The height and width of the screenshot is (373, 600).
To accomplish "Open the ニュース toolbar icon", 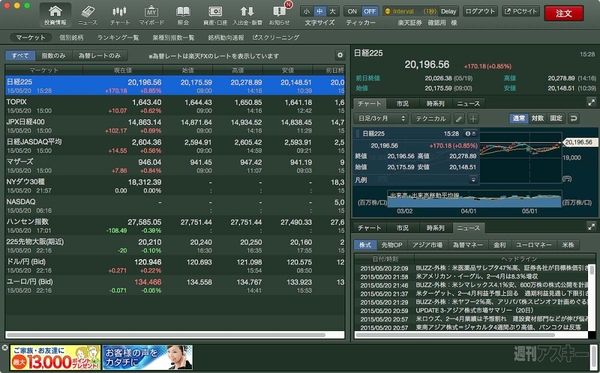I will 88,15.
